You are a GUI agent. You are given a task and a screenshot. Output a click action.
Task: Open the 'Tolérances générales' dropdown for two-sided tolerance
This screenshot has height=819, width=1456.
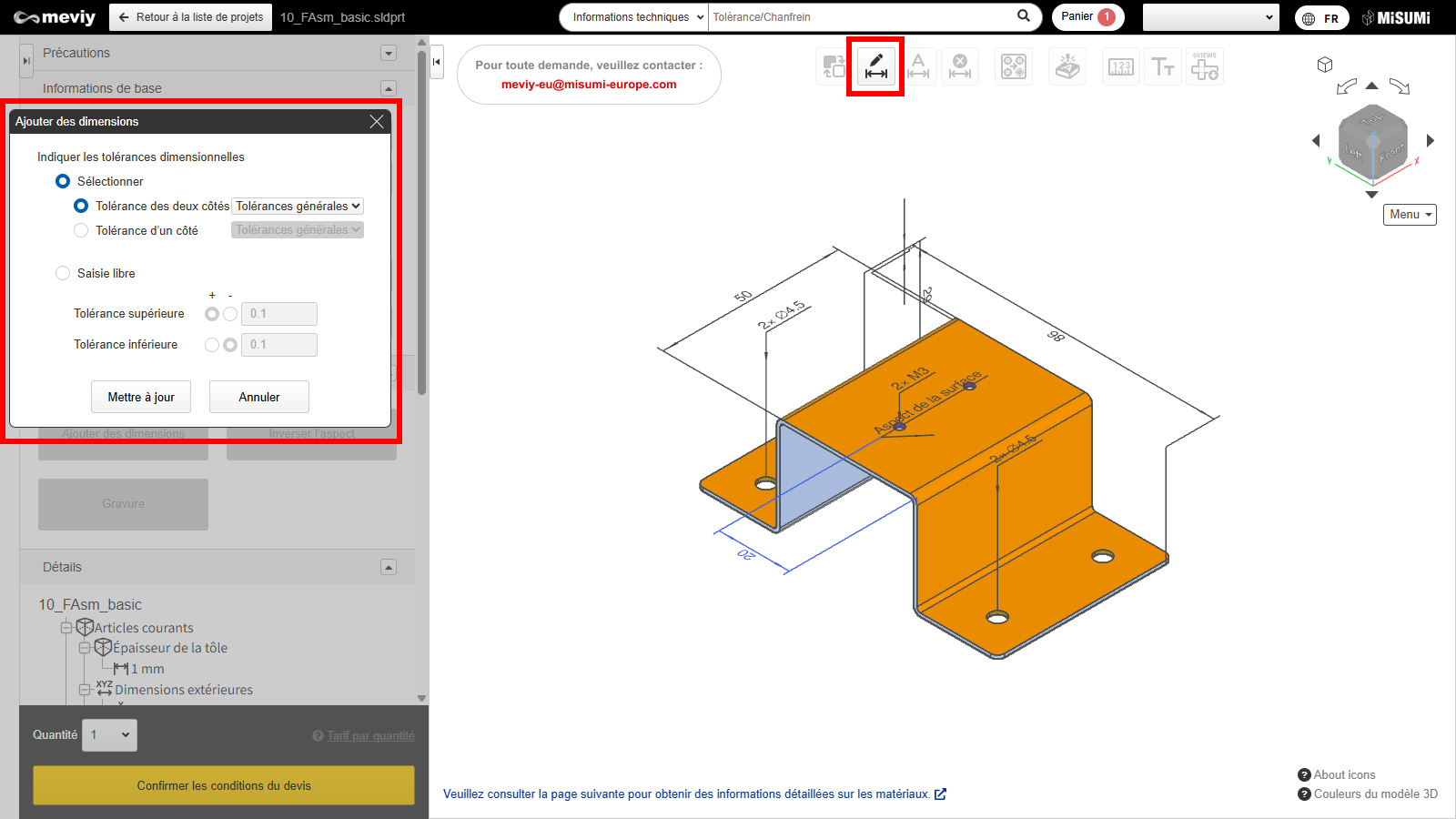coord(298,207)
